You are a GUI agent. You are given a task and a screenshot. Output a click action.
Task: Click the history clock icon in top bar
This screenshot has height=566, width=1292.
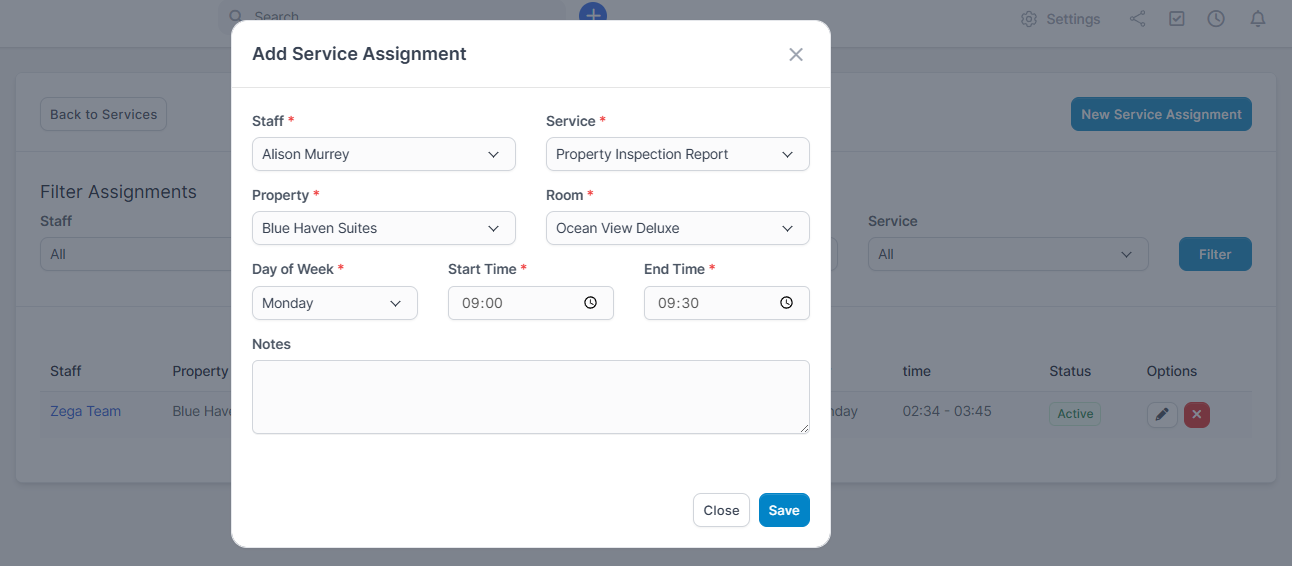(x=1216, y=19)
